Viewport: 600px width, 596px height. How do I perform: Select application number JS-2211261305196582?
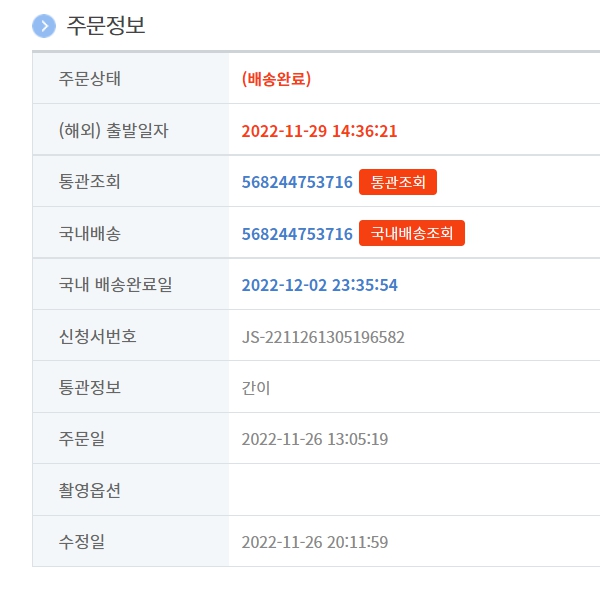pyautogui.click(x=323, y=337)
